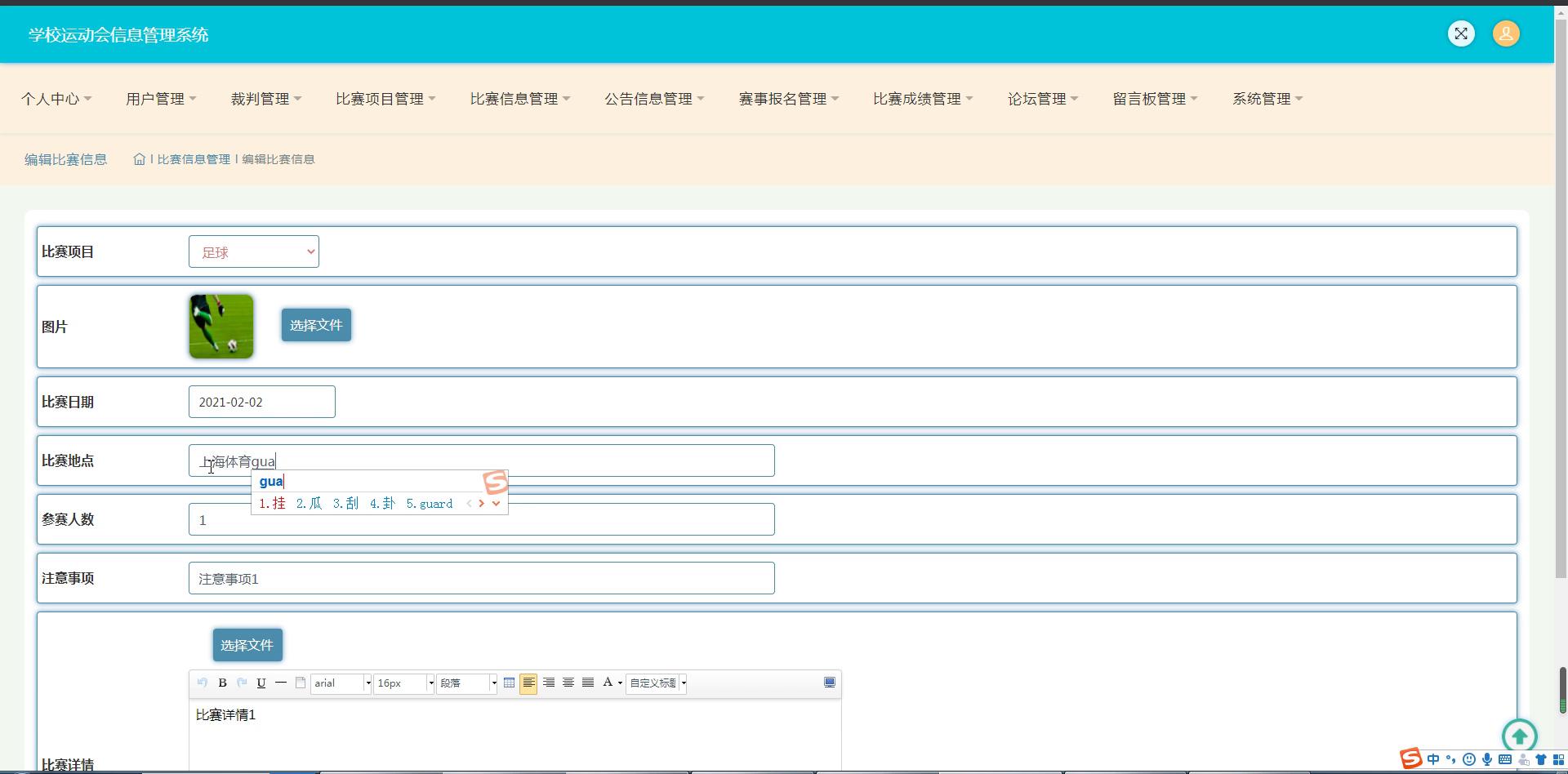Apply right alignment in editor
Screen dimensions: 1568x774
click(x=549, y=683)
